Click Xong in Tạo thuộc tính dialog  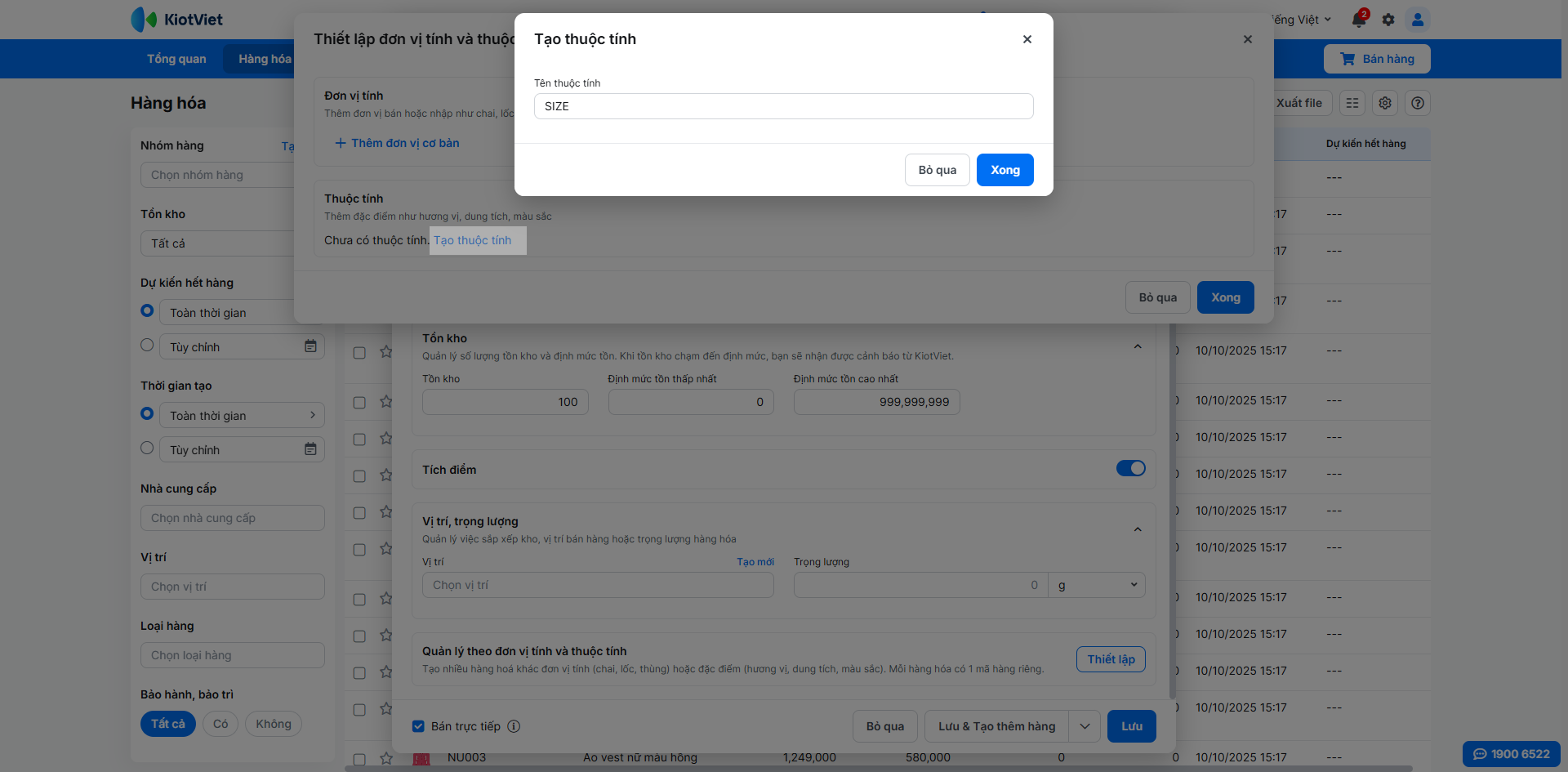tap(1004, 170)
